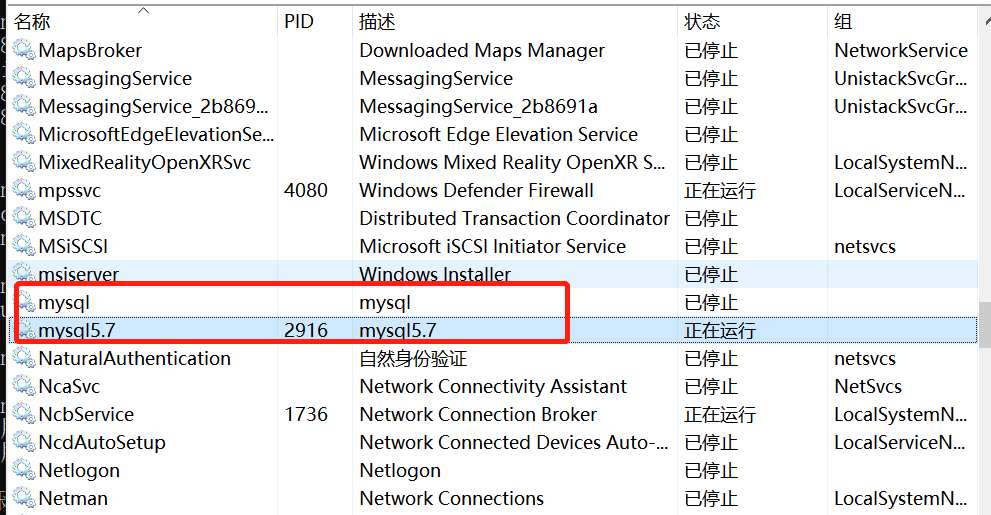Click the gear icon beside MapsBroker
991x515 pixels.
24,50
